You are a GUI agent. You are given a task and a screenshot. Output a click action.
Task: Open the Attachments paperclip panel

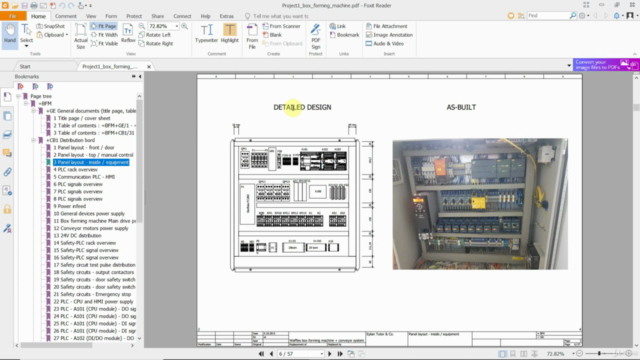(x=7, y=172)
